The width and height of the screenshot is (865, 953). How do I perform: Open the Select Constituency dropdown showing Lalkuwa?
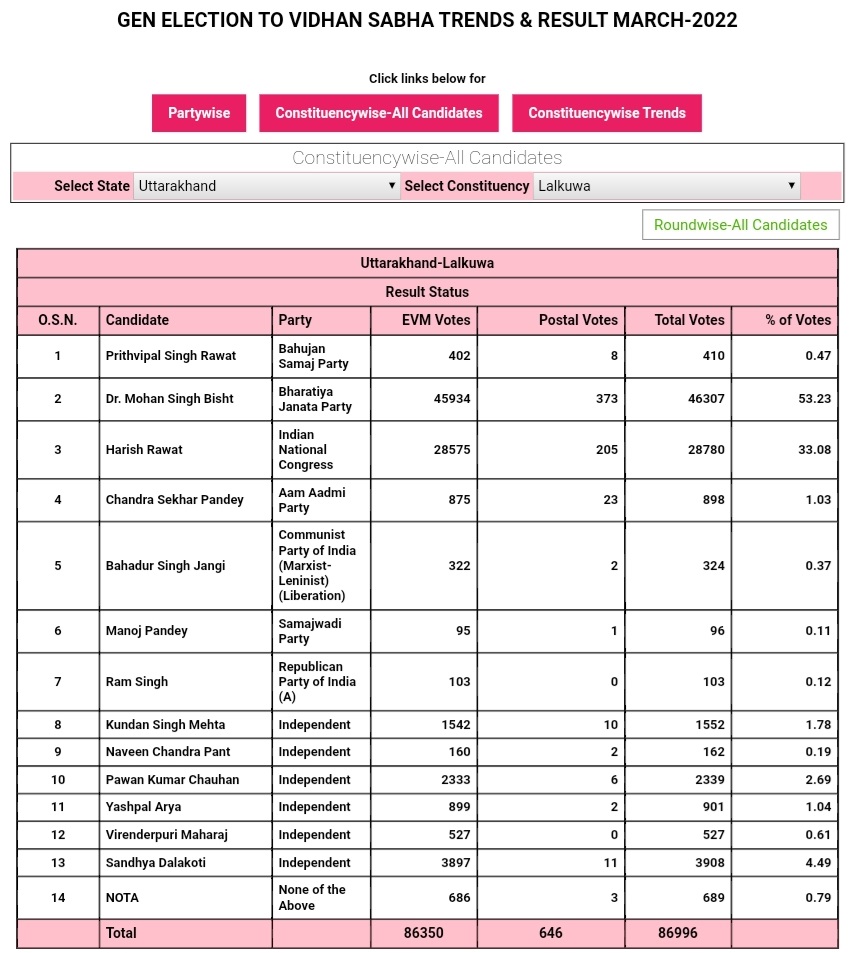coord(667,186)
